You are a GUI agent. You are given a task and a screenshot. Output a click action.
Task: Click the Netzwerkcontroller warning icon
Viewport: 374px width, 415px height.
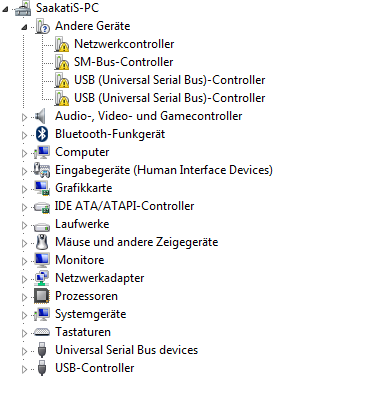tap(62, 44)
